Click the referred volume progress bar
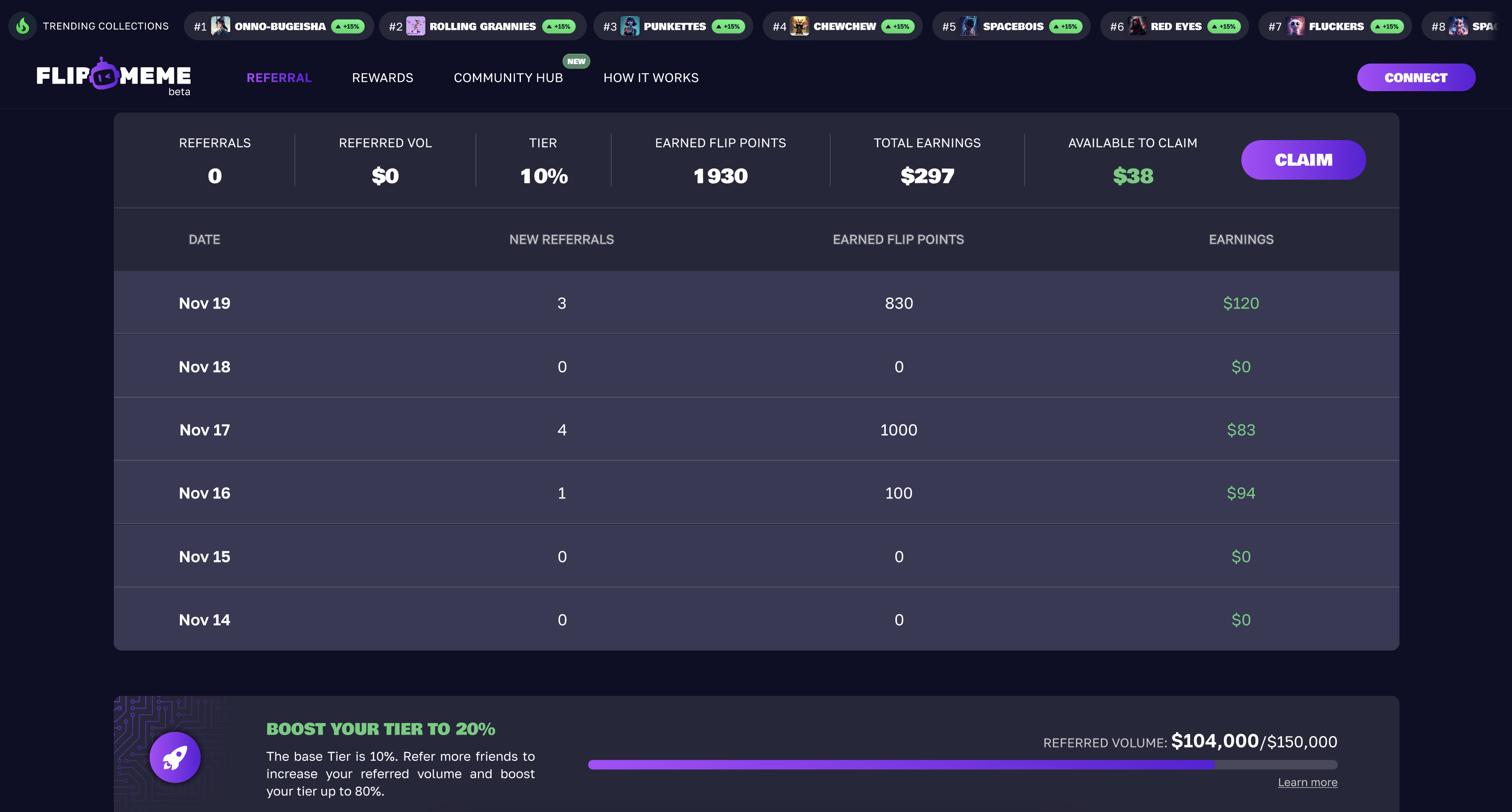Image resolution: width=1512 pixels, height=812 pixels. click(x=963, y=764)
